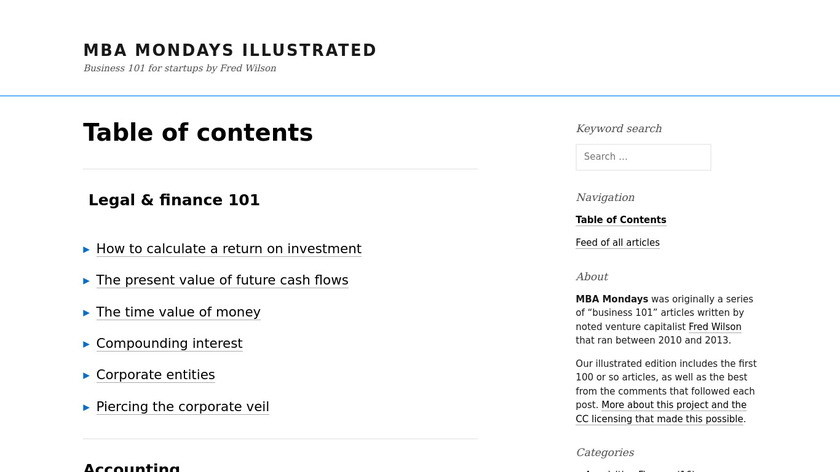Go to the Corporate entities article
The image size is (840, 472).
(x=155, y=375)
